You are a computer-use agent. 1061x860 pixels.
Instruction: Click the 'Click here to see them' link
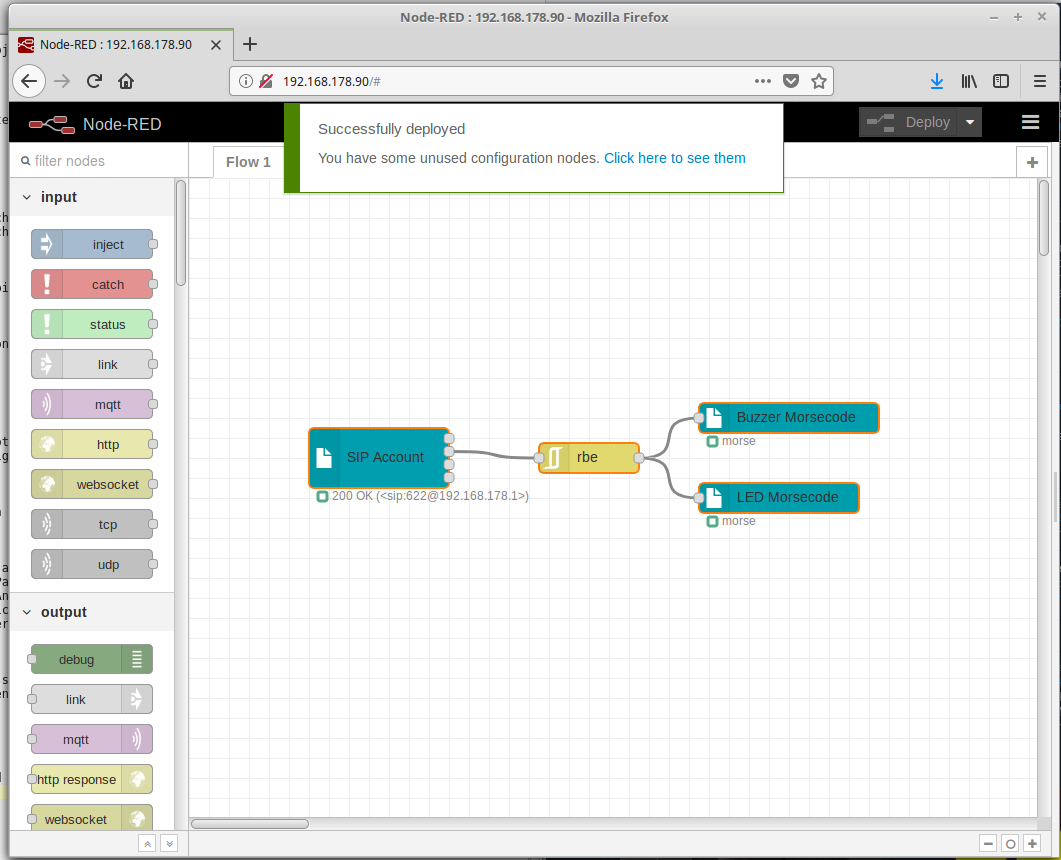pyautogui.click(x=674, y=158)
